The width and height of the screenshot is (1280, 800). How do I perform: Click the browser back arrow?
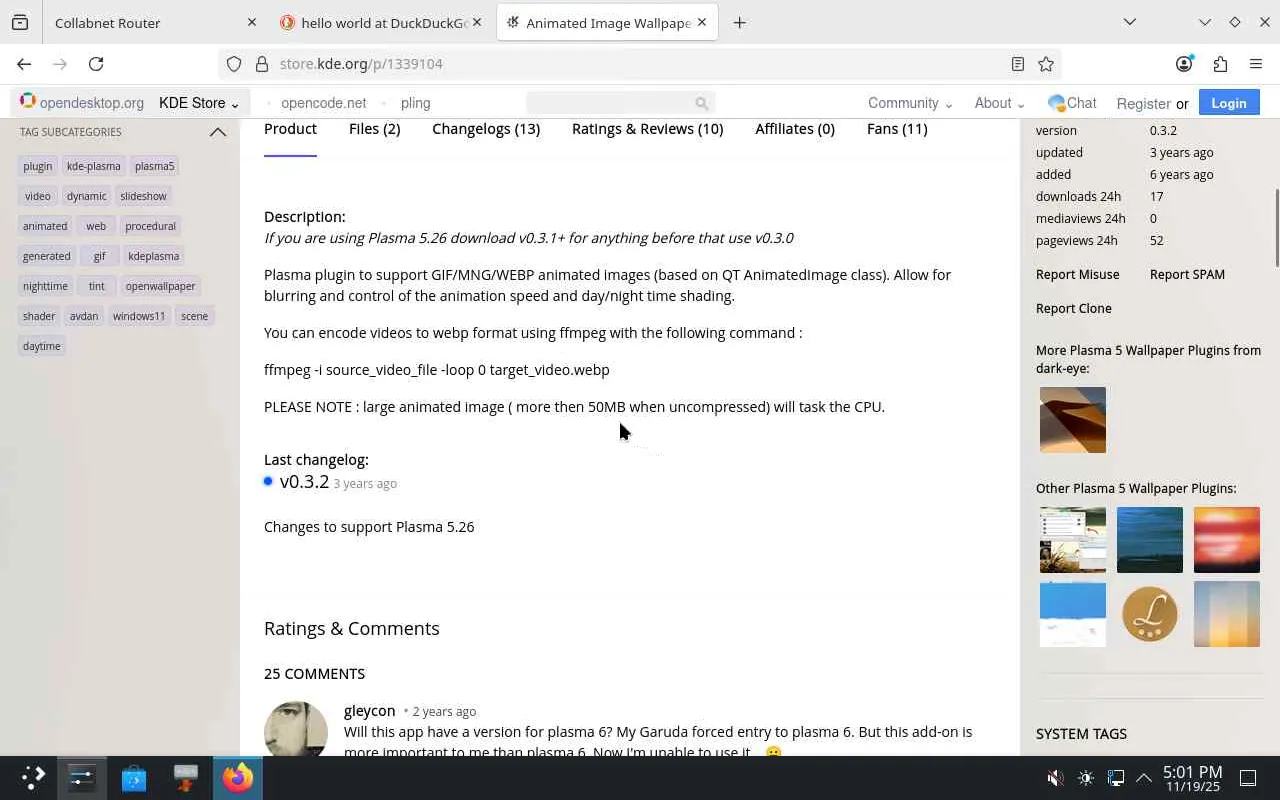click(24, 64)
